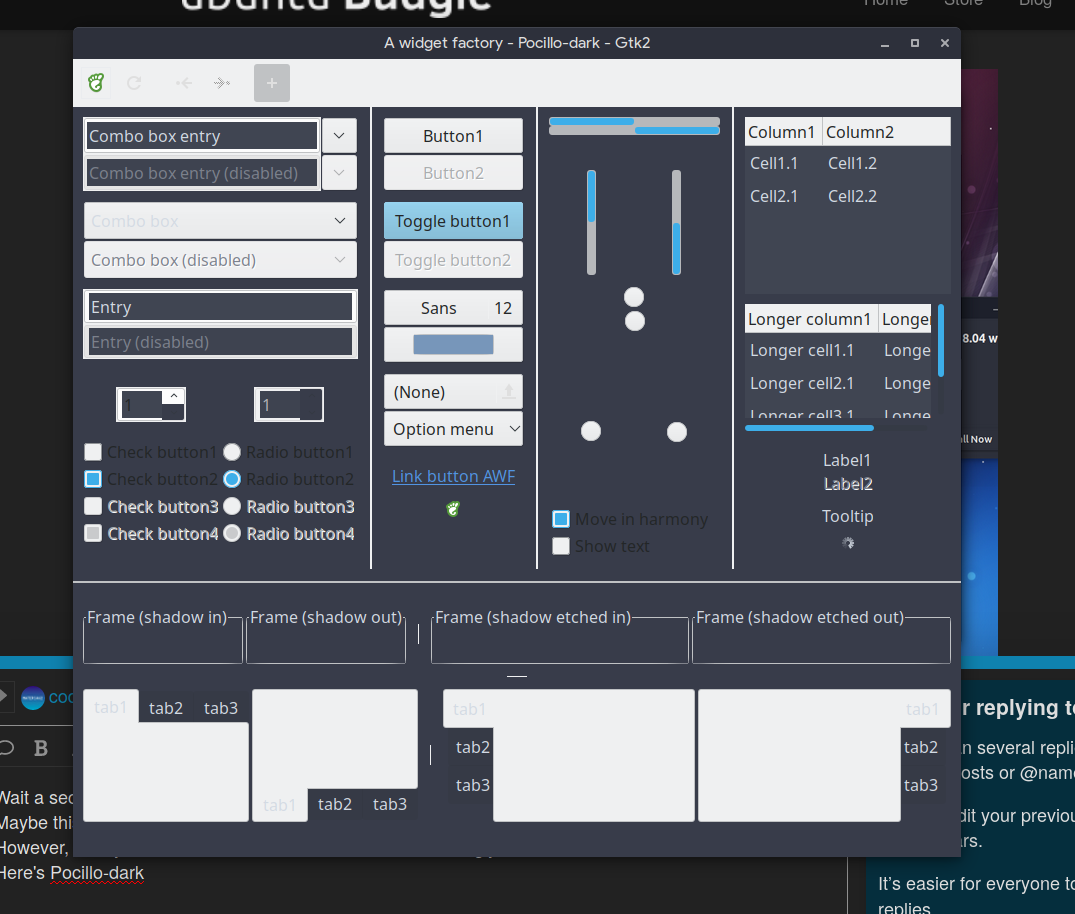Click Button1
1075x914 pixels.
453,136
